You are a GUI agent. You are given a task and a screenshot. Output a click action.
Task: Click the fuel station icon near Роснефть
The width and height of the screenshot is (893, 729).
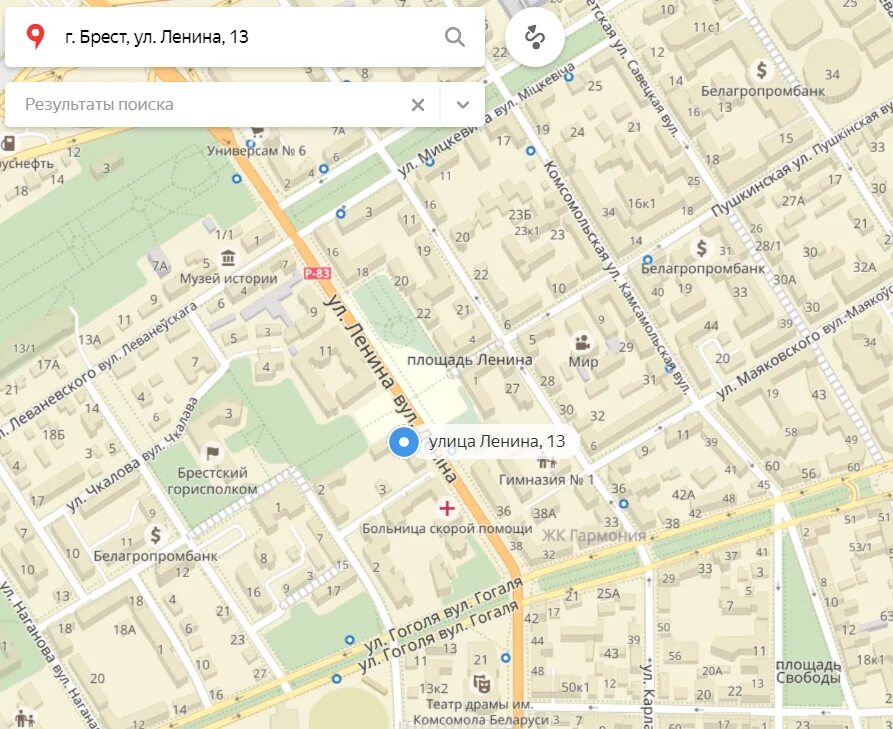tap(7, 143)
